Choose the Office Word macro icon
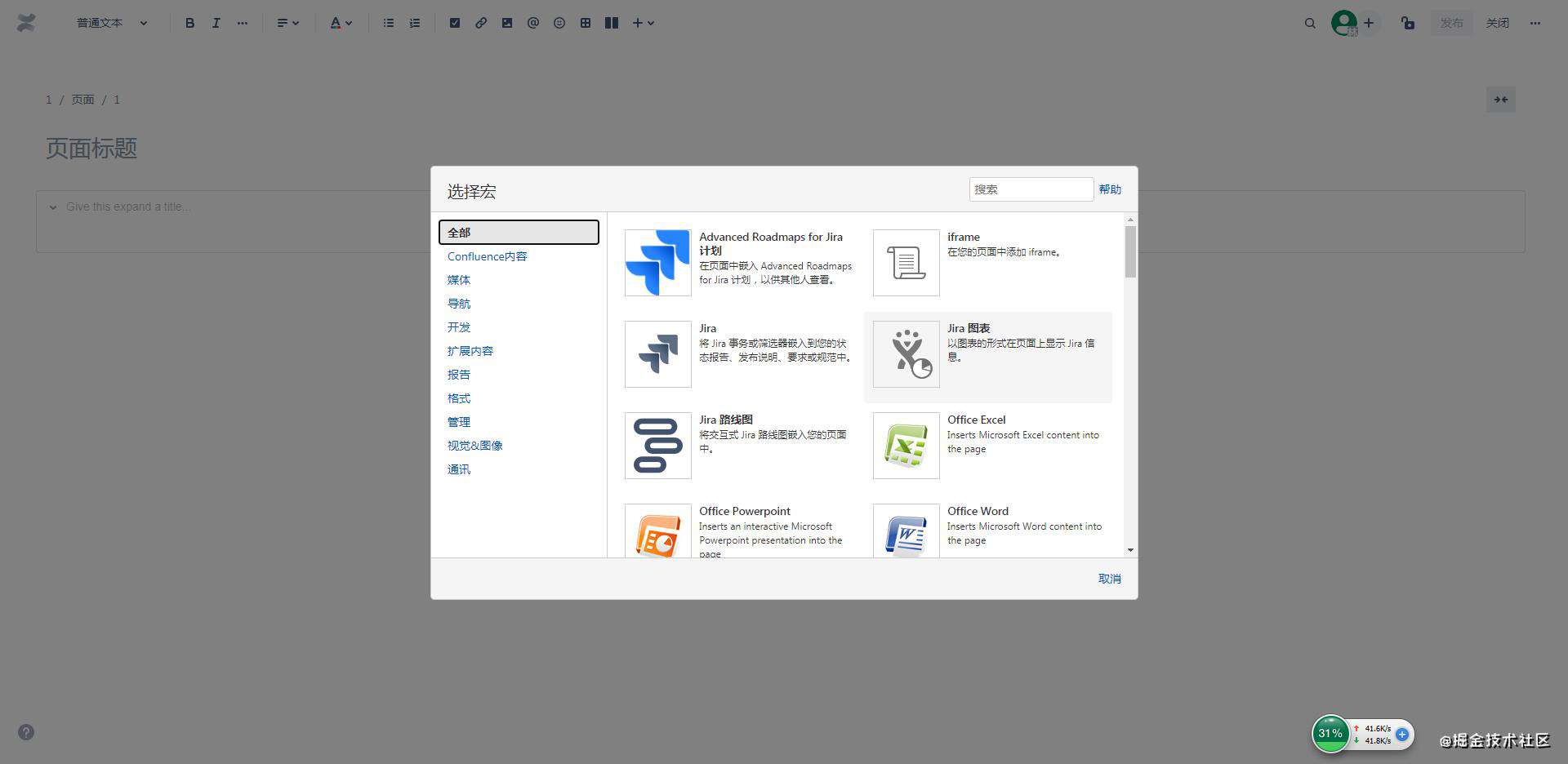1568x764 pixels. (x=906, y=531)
